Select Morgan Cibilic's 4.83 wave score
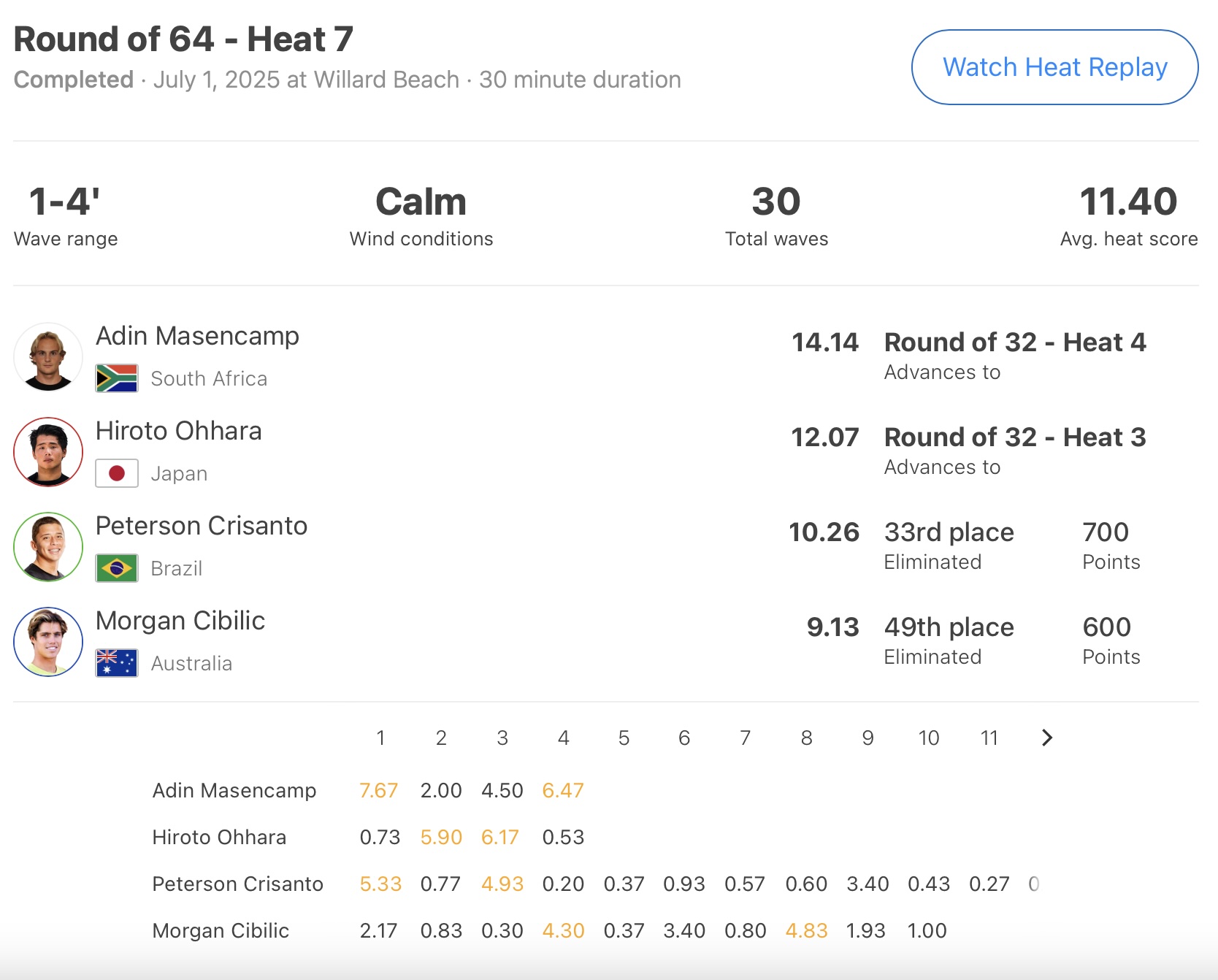This screenshot has height=980, width=1218. tap(806, 930)
